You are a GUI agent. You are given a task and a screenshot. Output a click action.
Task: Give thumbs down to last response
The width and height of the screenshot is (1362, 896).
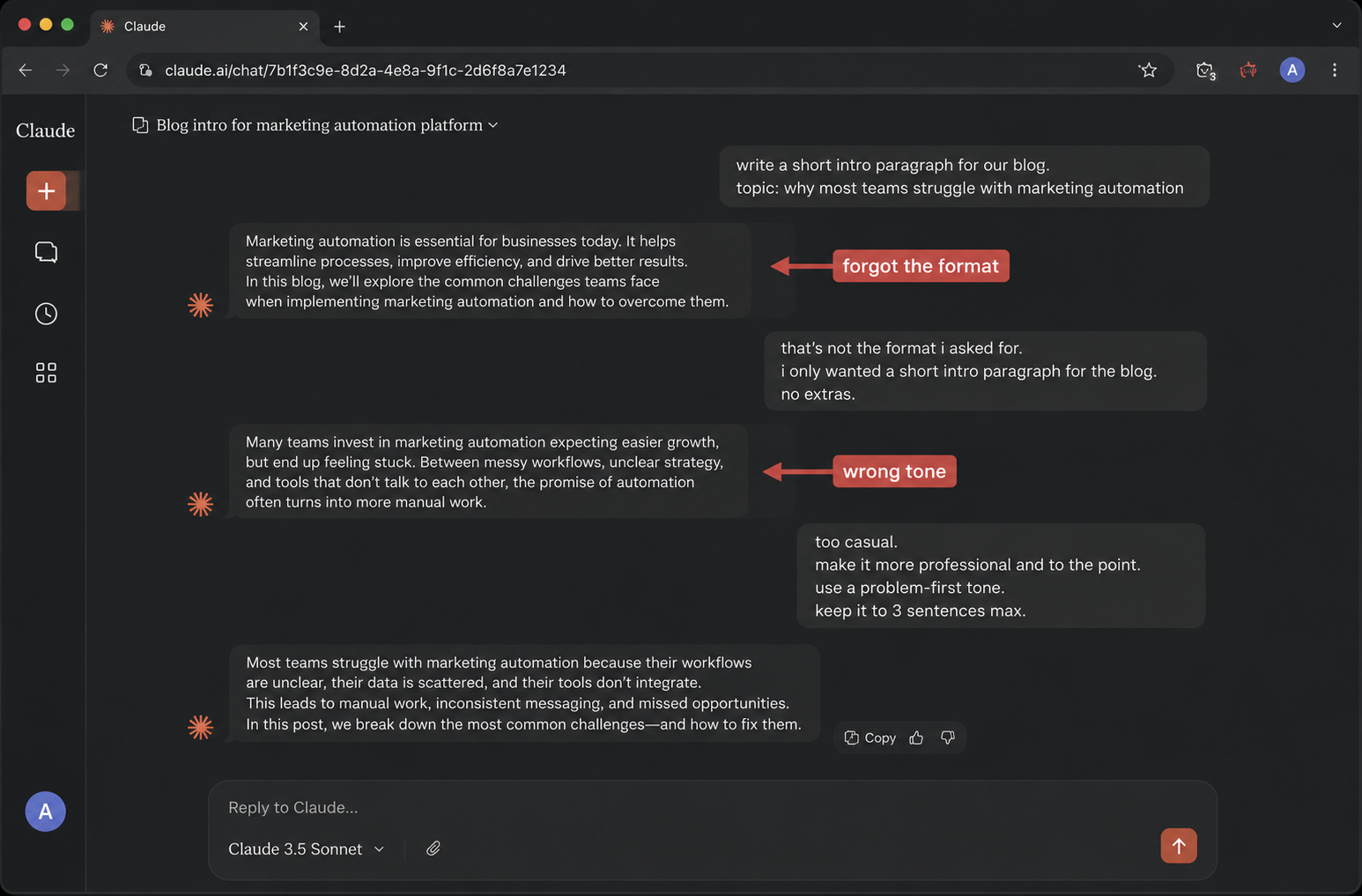tap(948, 737)
